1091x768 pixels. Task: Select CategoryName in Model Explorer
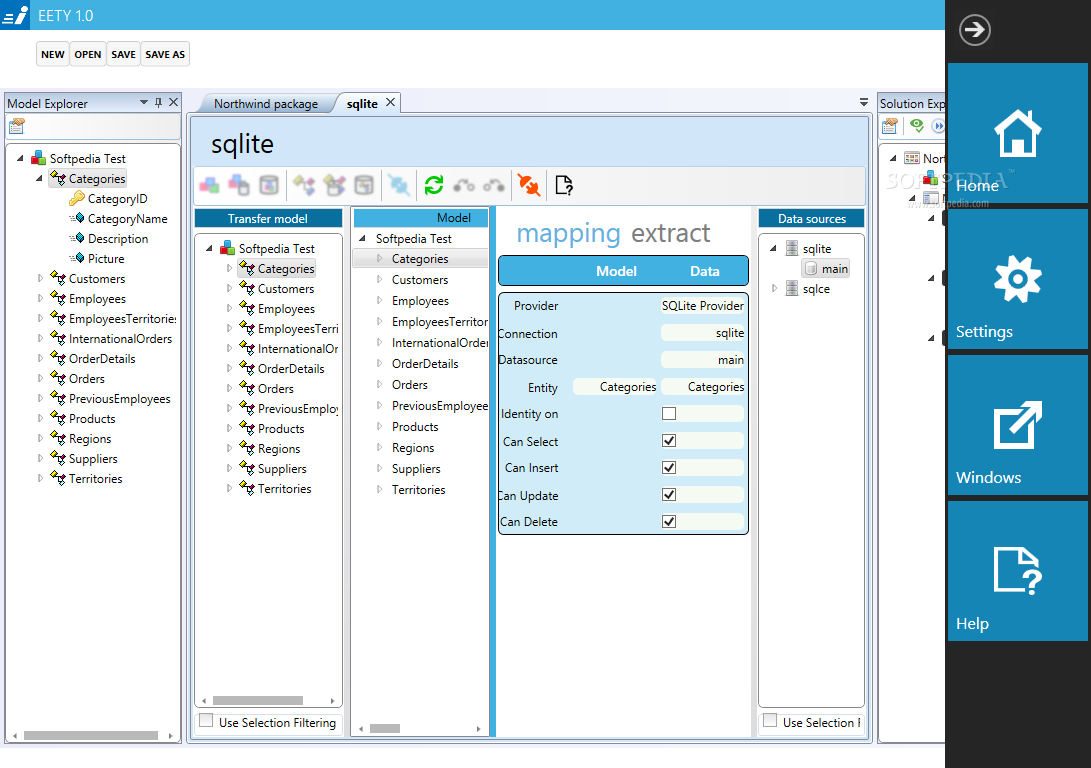pos(127,218)
